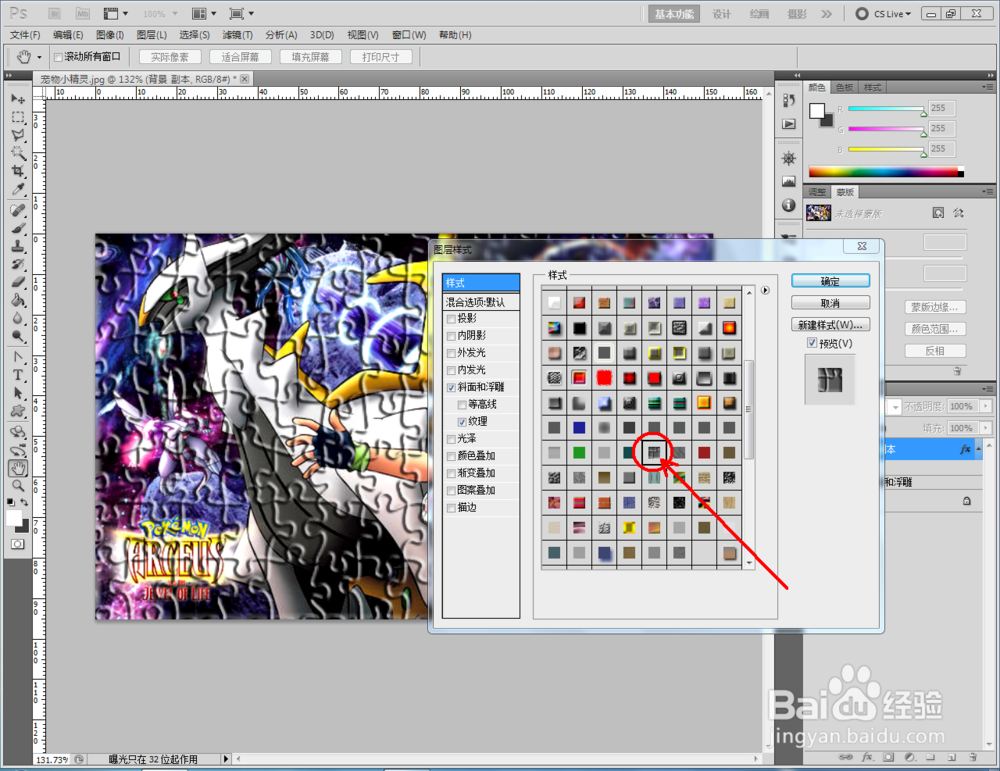Uncheck 斜面和浮雕 (Bevel and Emboss)

452,388
